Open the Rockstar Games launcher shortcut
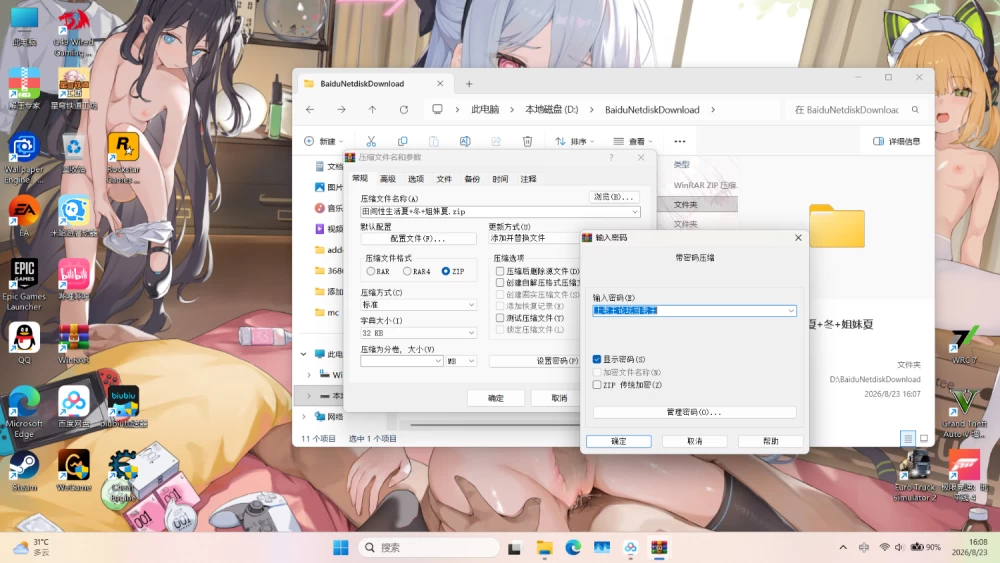1000x563 pixels. [123, 157]
